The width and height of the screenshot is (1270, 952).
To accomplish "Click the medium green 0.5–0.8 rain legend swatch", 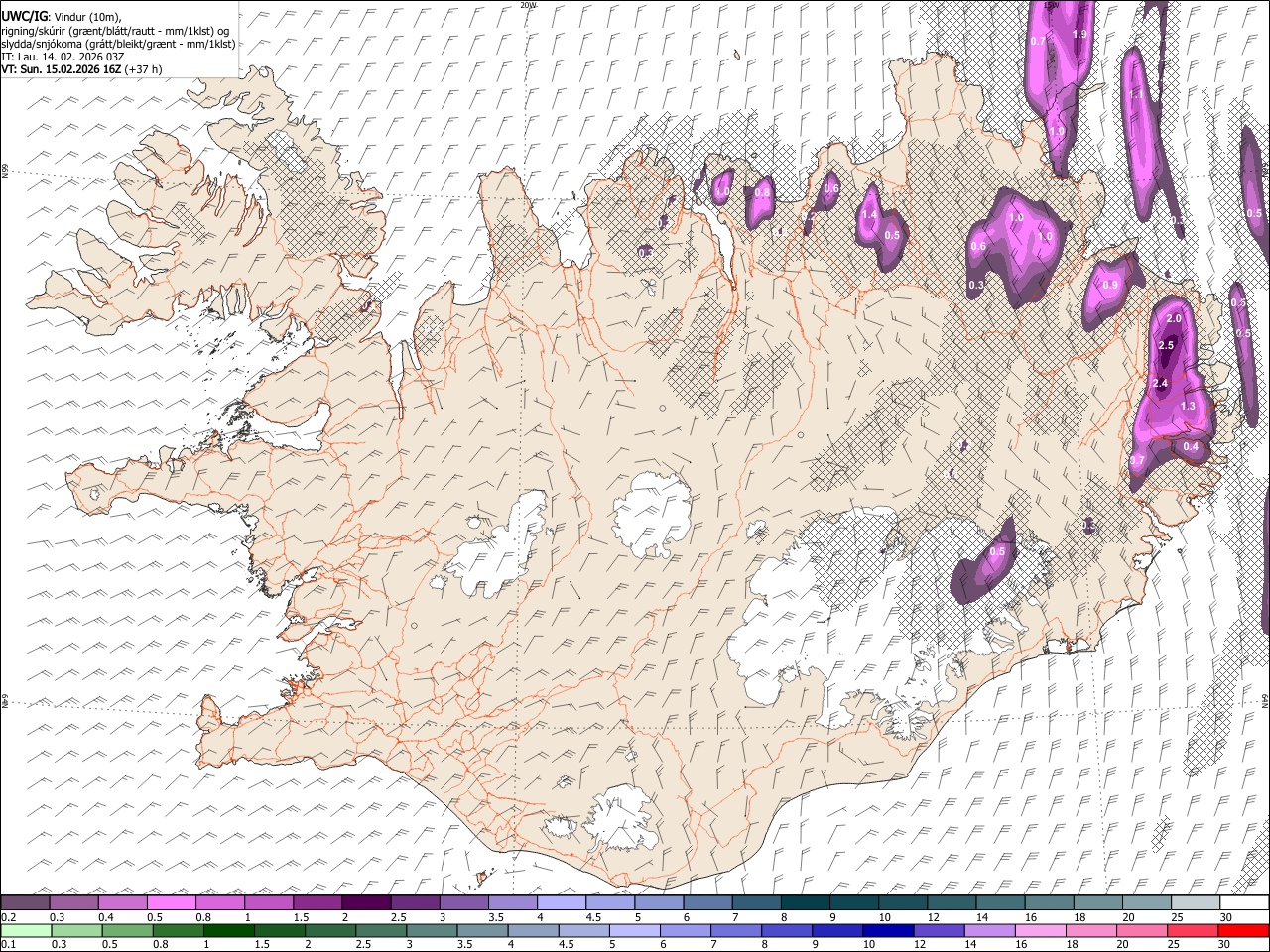I will pyautogui.click(x=128, y=930).
